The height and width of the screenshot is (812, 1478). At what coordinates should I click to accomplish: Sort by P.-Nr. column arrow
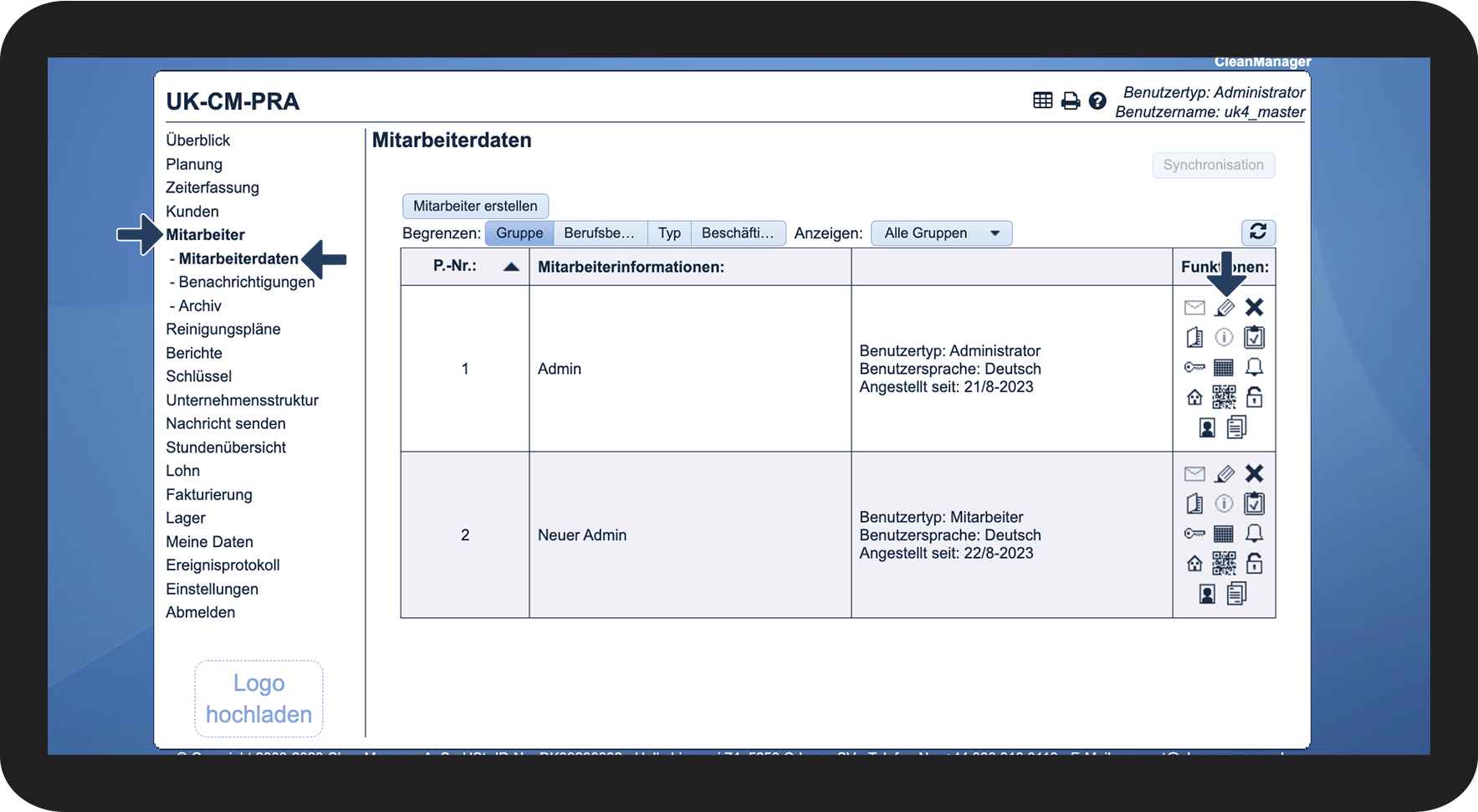click(511, 267)
